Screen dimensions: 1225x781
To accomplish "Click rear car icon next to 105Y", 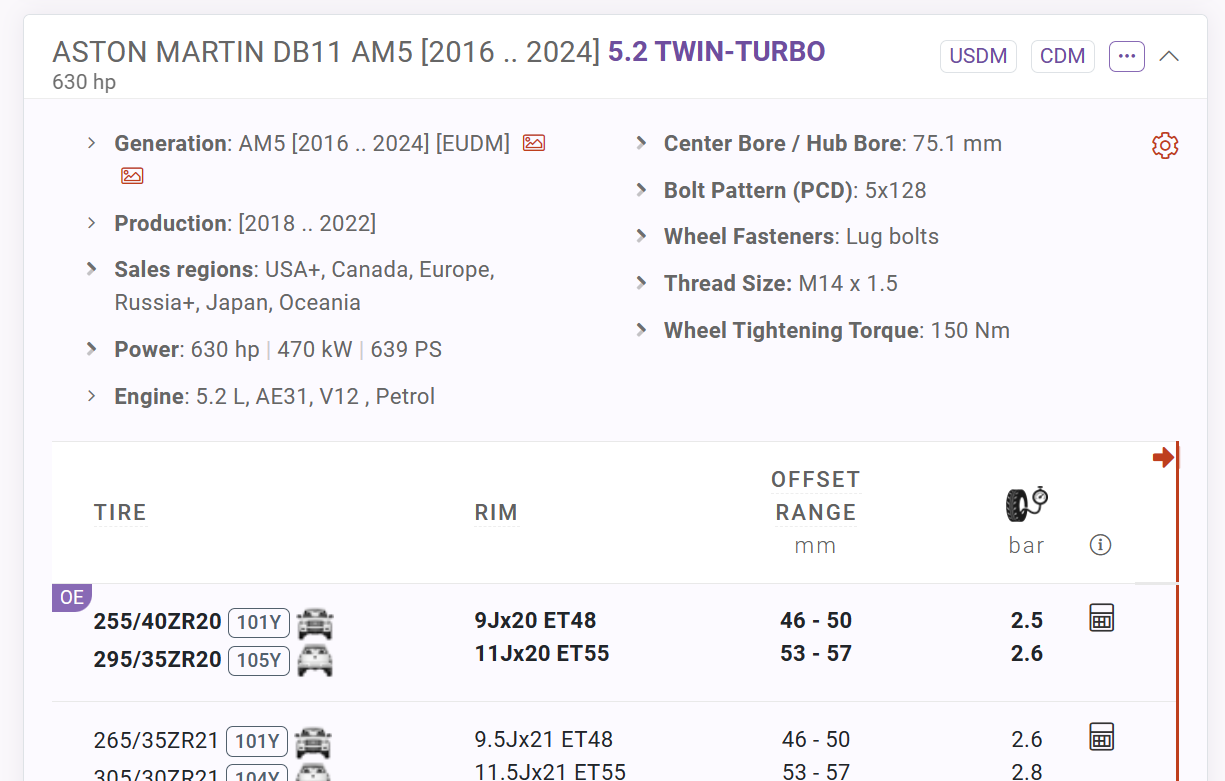I will coord(315,660).
